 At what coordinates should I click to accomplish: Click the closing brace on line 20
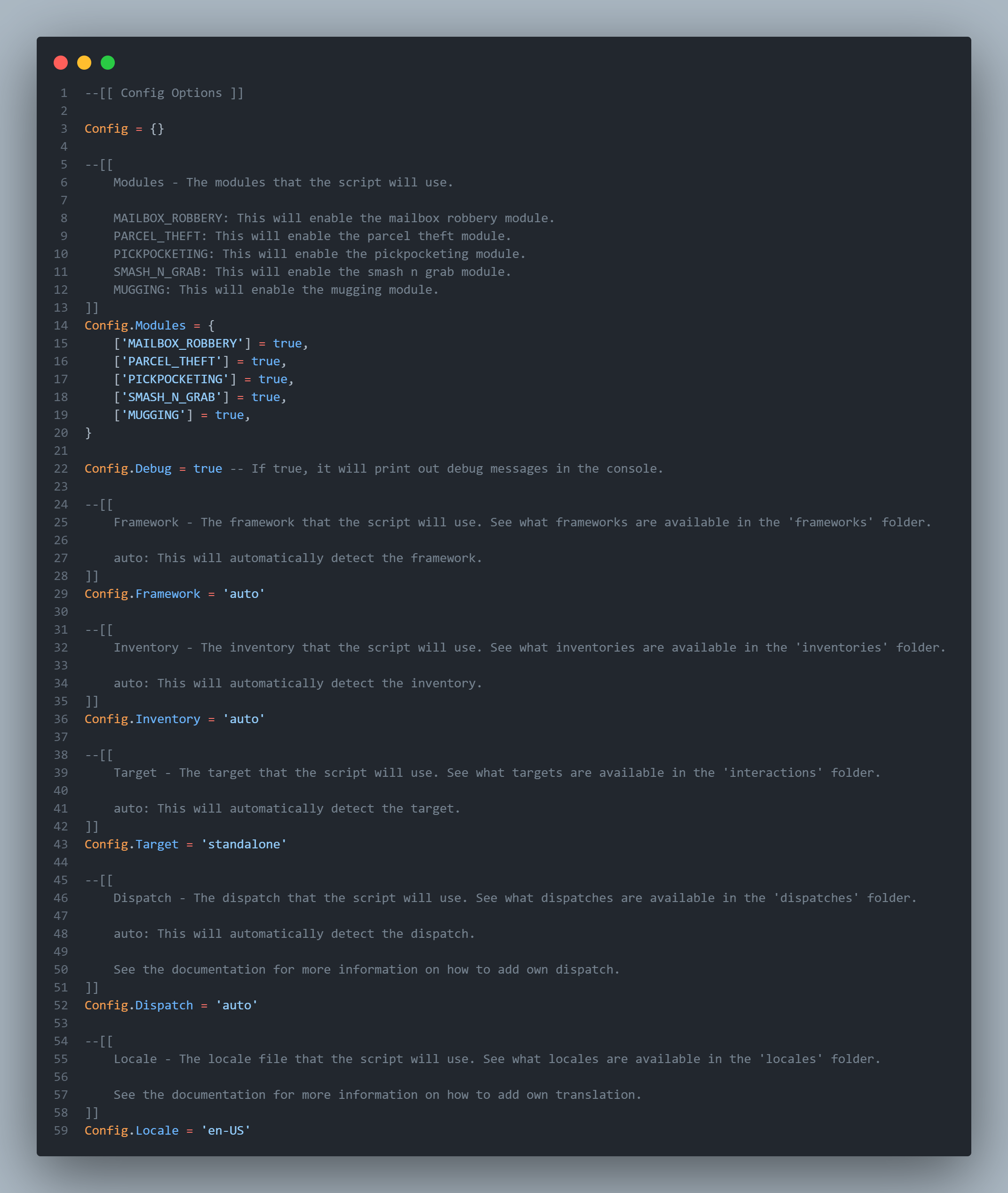click(88, 433)
